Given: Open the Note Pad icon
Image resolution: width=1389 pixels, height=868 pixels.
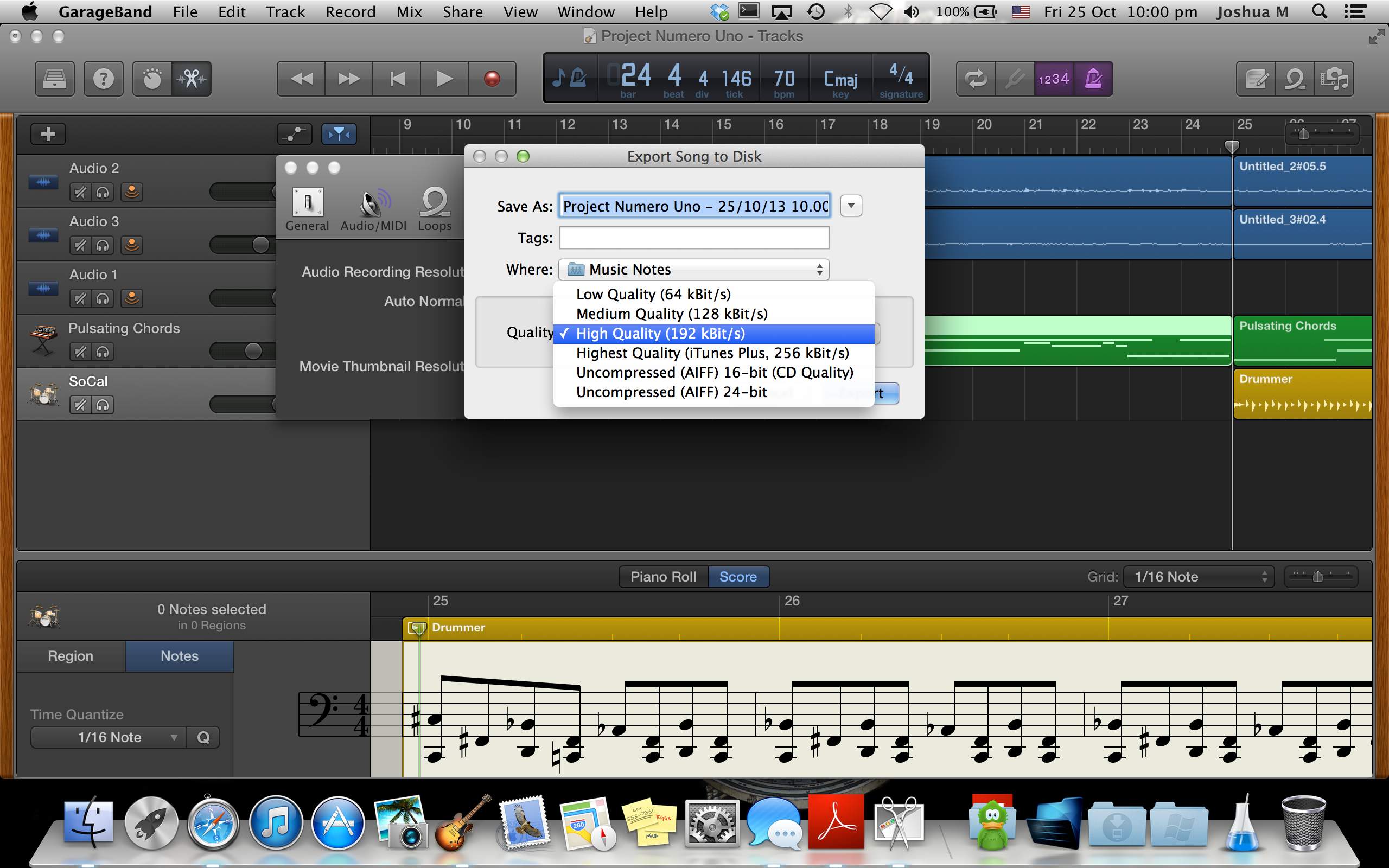Looking at the screenshot, I should pos(1257,79).
